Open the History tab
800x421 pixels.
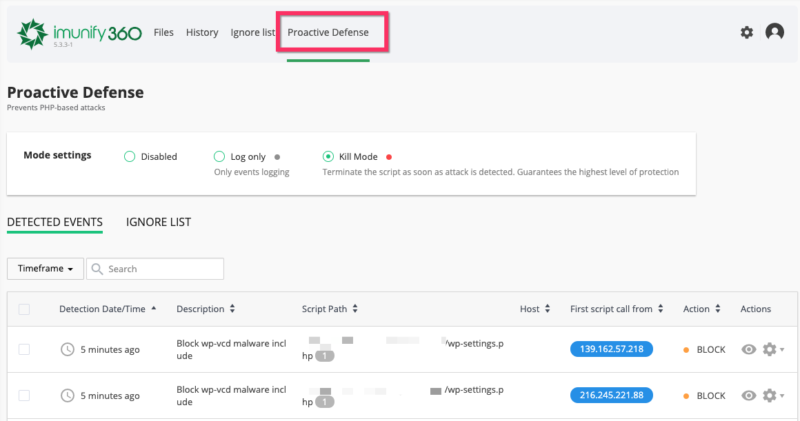click(x=202, y=32)
